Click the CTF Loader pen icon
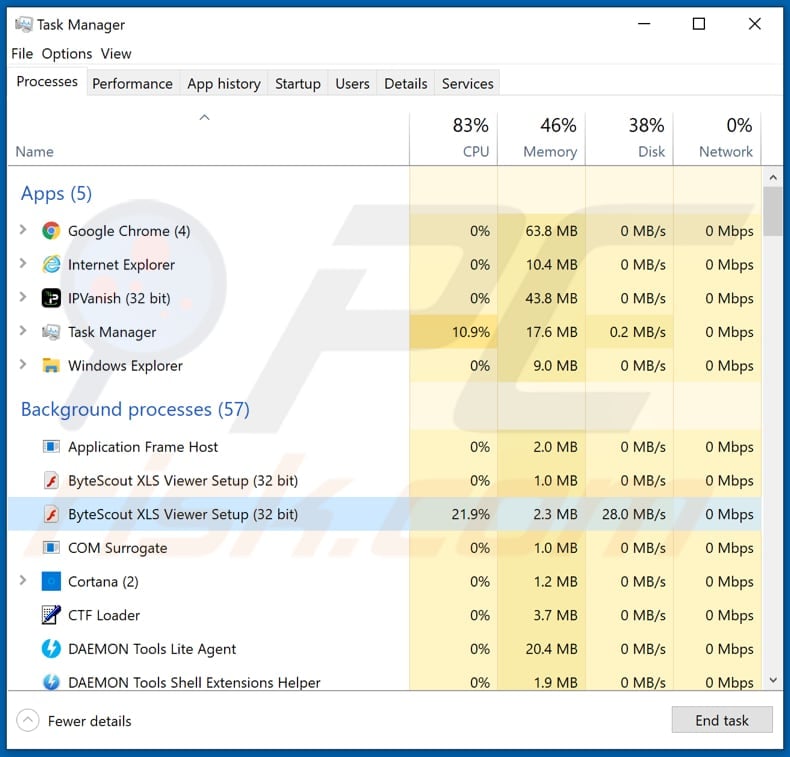This screenshot has width=790, height=757. 51,615
